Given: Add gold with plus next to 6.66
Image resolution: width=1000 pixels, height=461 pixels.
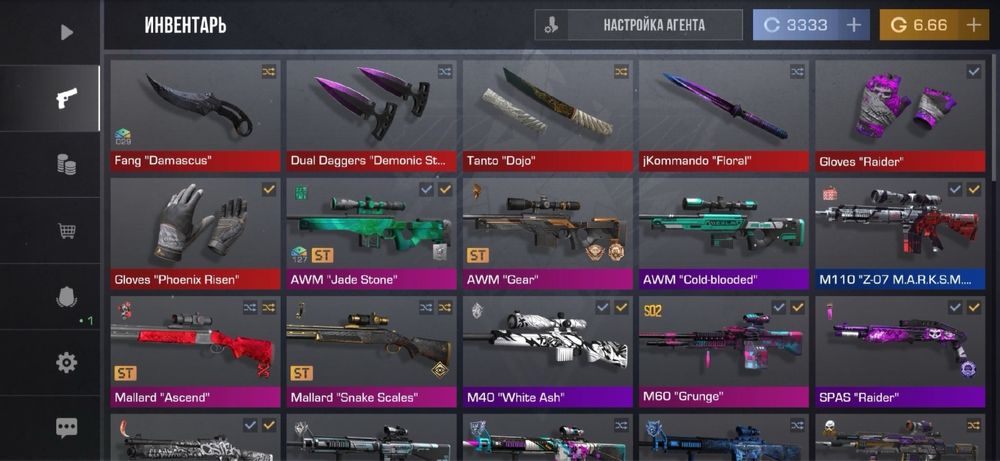Looking at the screenshot, I should pyautogui.click(x=973, y=26).
